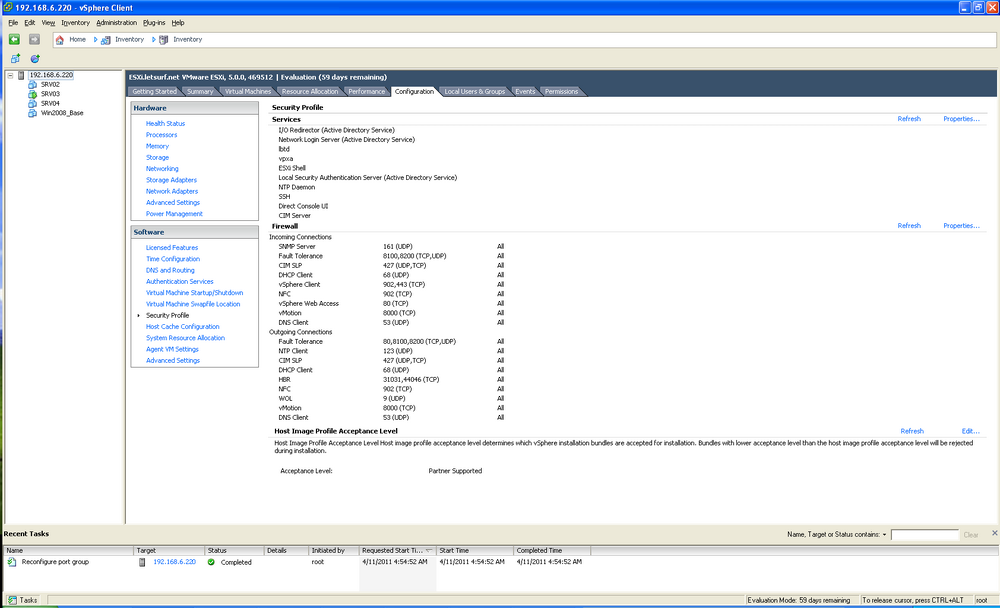Viewport: 1000px width, 608px height.
Task: Open Processors hardware link
Action: 161,135
